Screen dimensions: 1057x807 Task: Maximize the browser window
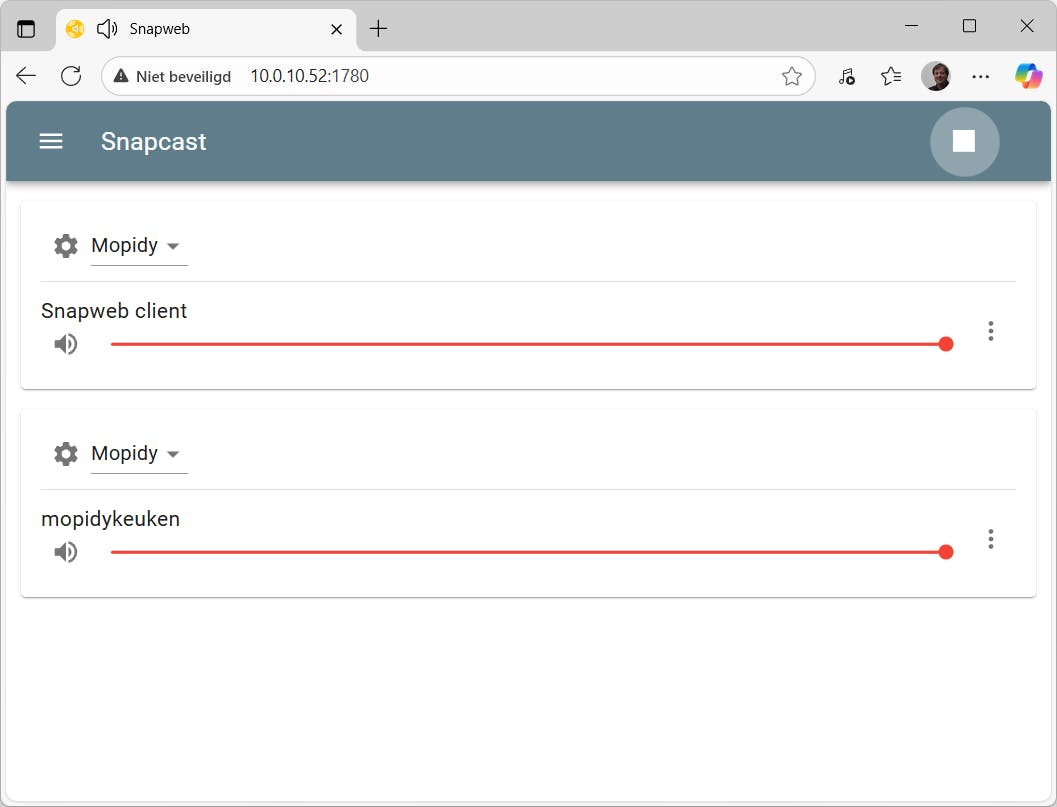tap(969, 26)
